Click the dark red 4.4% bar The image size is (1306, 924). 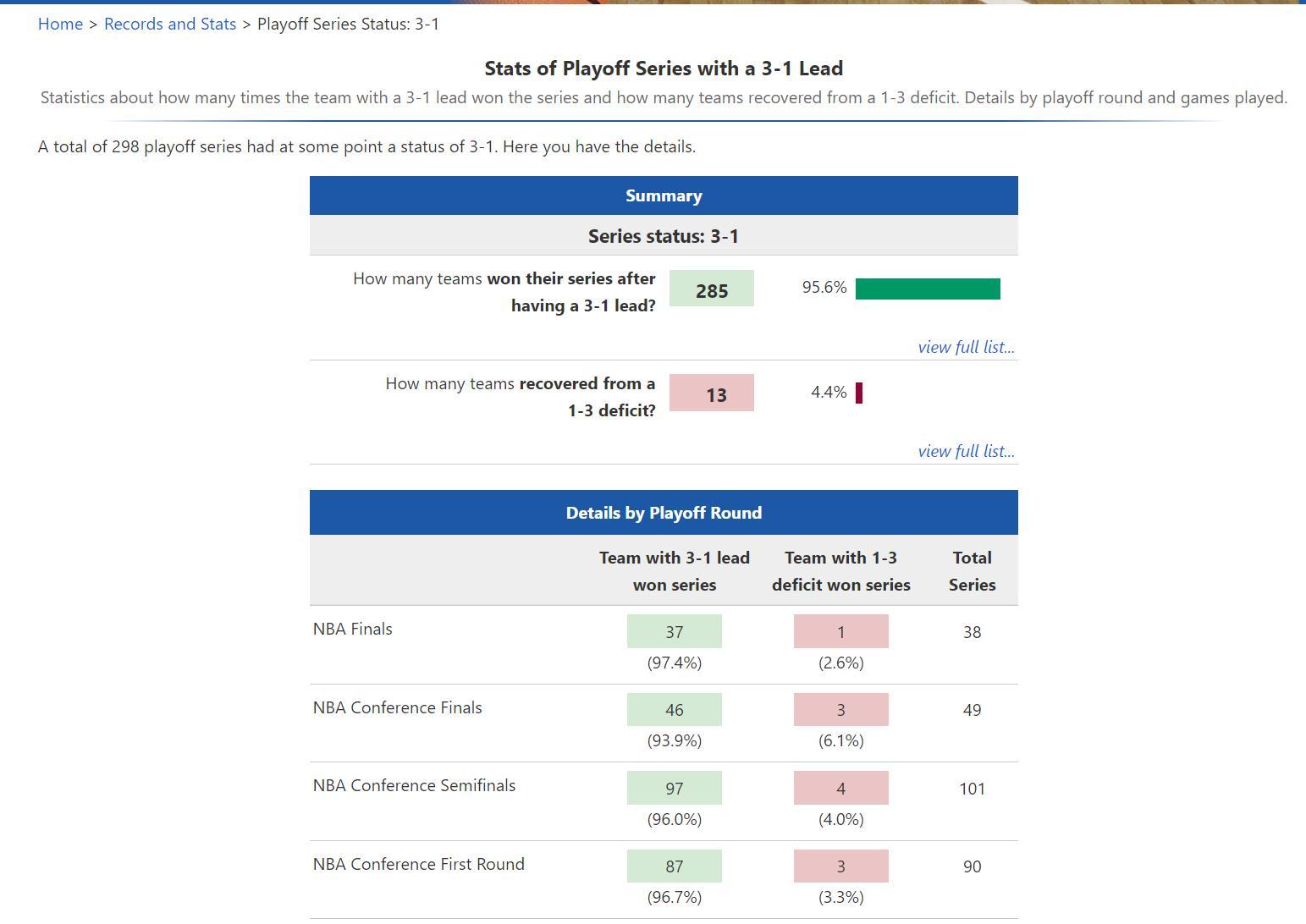[859, 393]
